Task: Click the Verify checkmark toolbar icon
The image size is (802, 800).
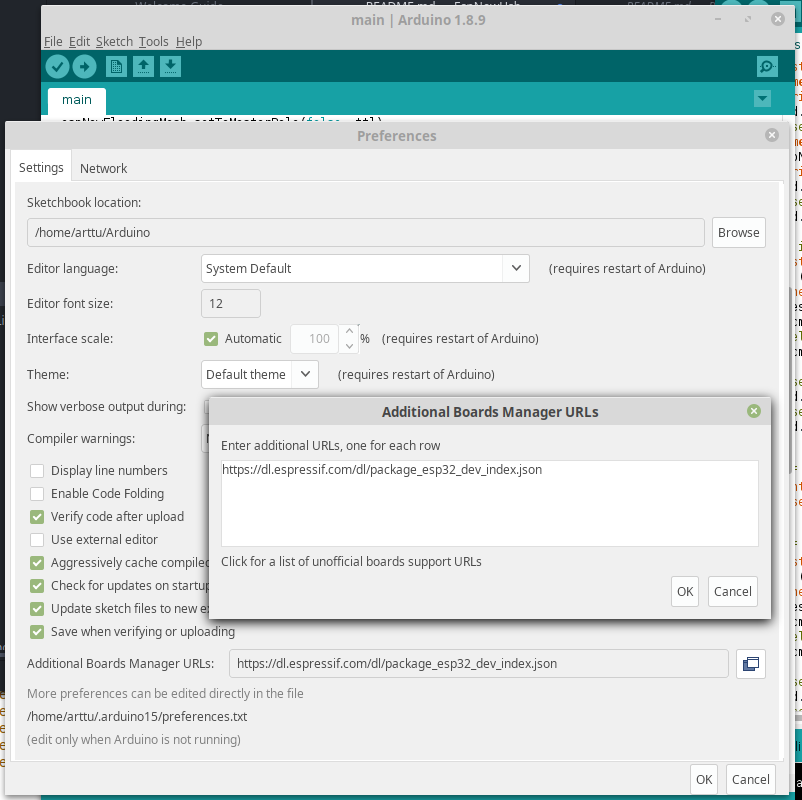Action: pos(57,66)
